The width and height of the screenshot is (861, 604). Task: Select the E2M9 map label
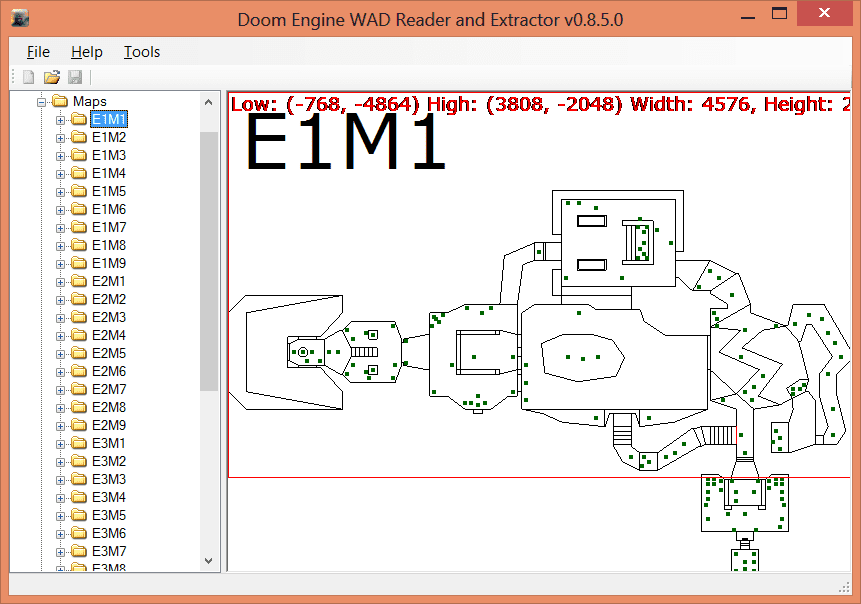pos(109,425)
